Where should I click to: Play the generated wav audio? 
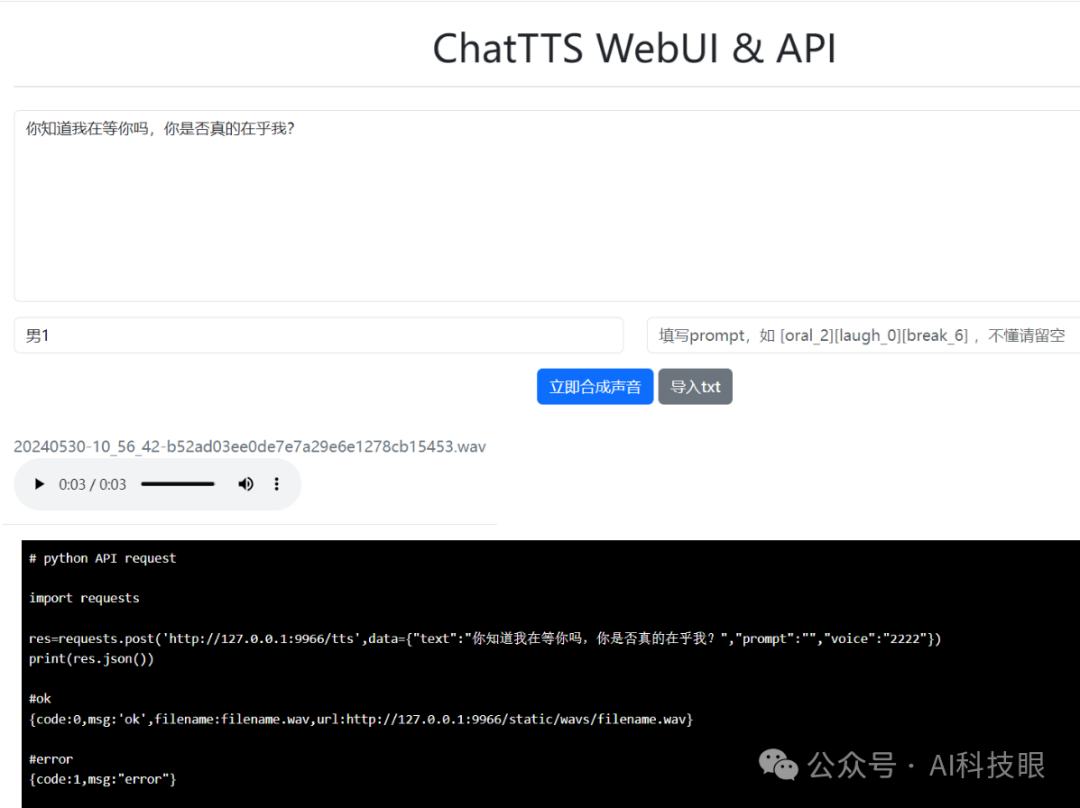coord(39,485)
